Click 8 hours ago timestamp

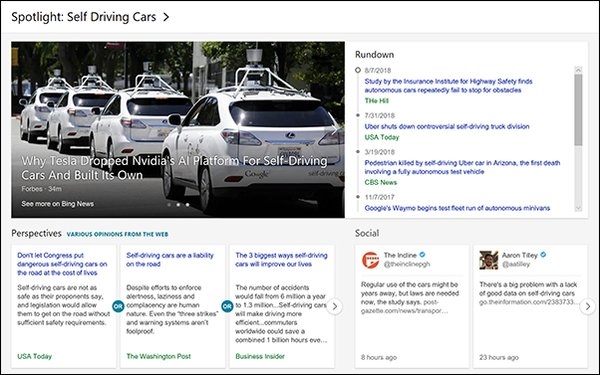(x=379, y=357)
